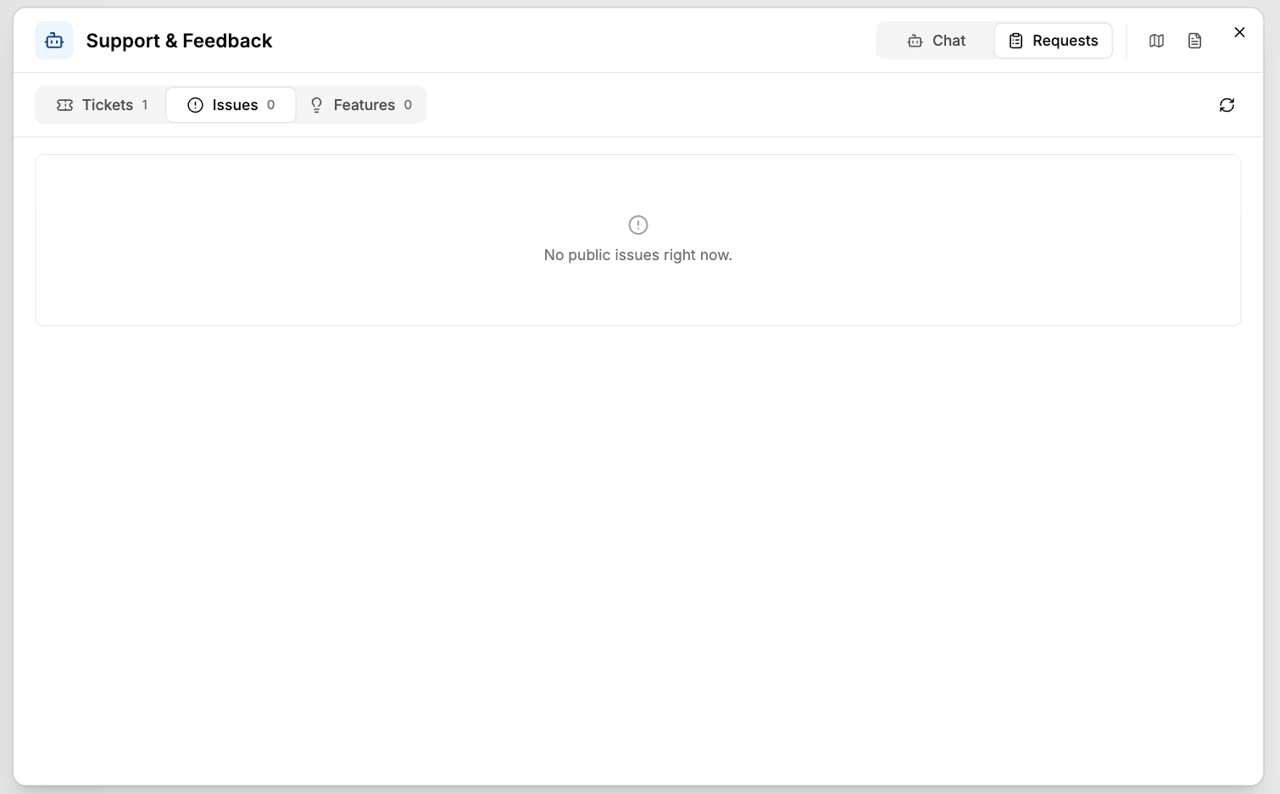1280x794 pixels.
Task: Select the Requests view
Action: coord(1053,41)
